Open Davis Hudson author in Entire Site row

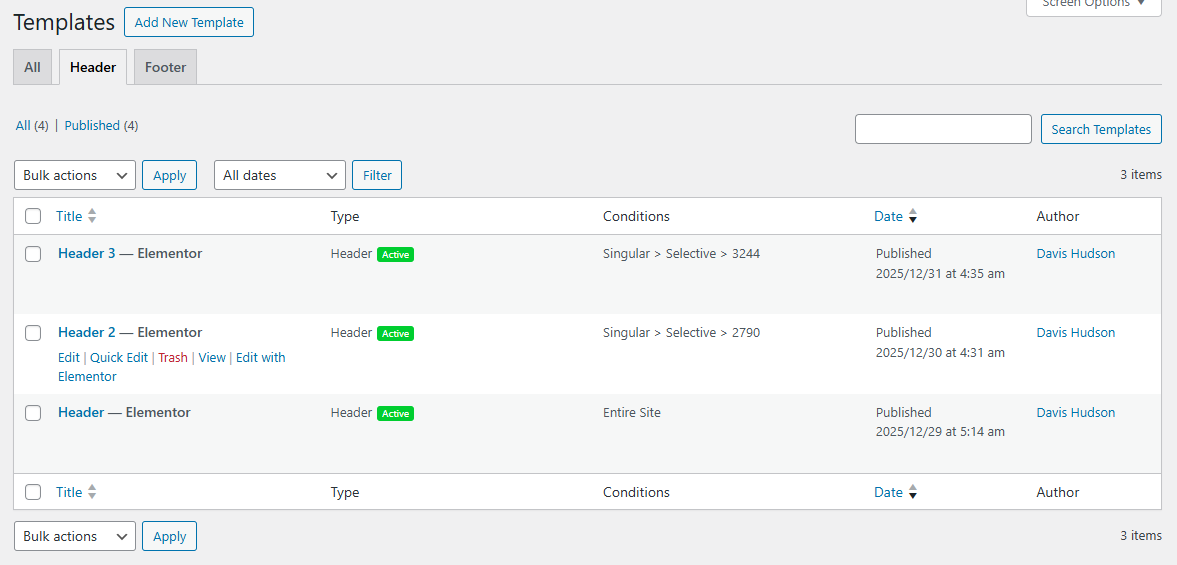pos(1076,412)
